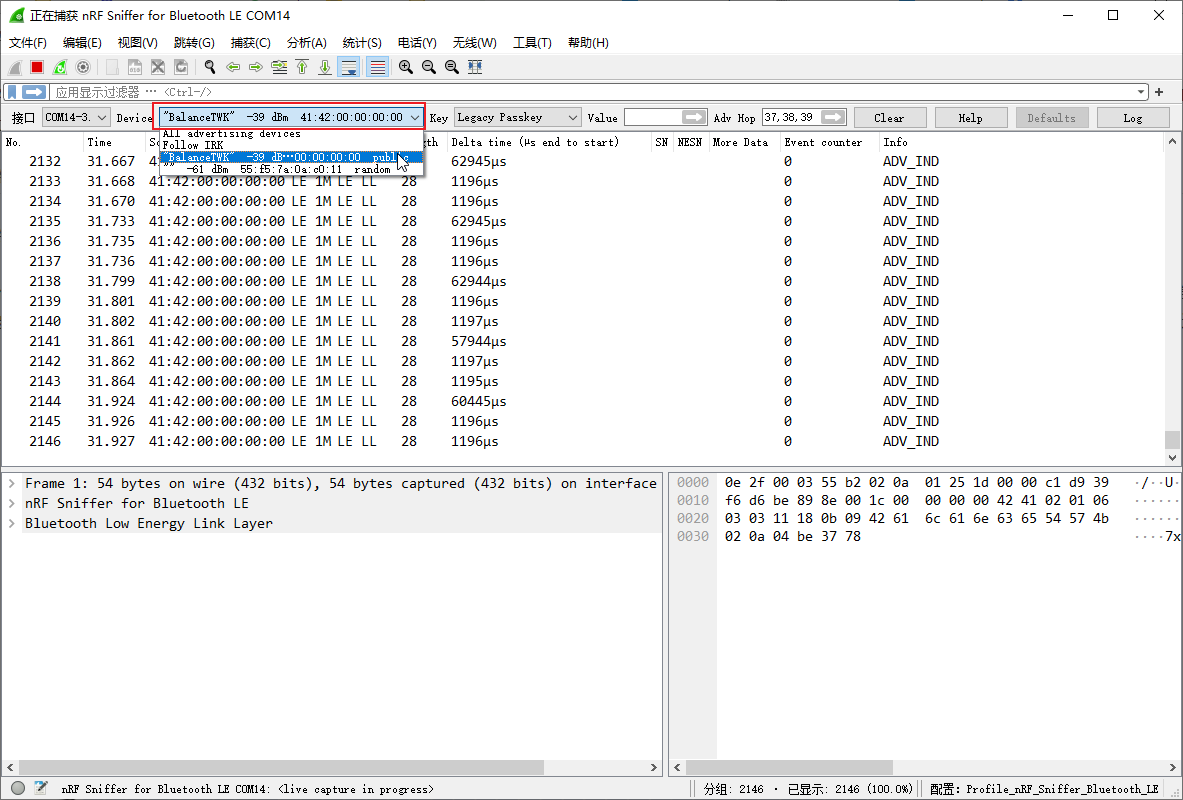Select the start capture shark fin icon
This screenshot has width=1183, height=800.
pyautogui.click(x=13, y=66)
